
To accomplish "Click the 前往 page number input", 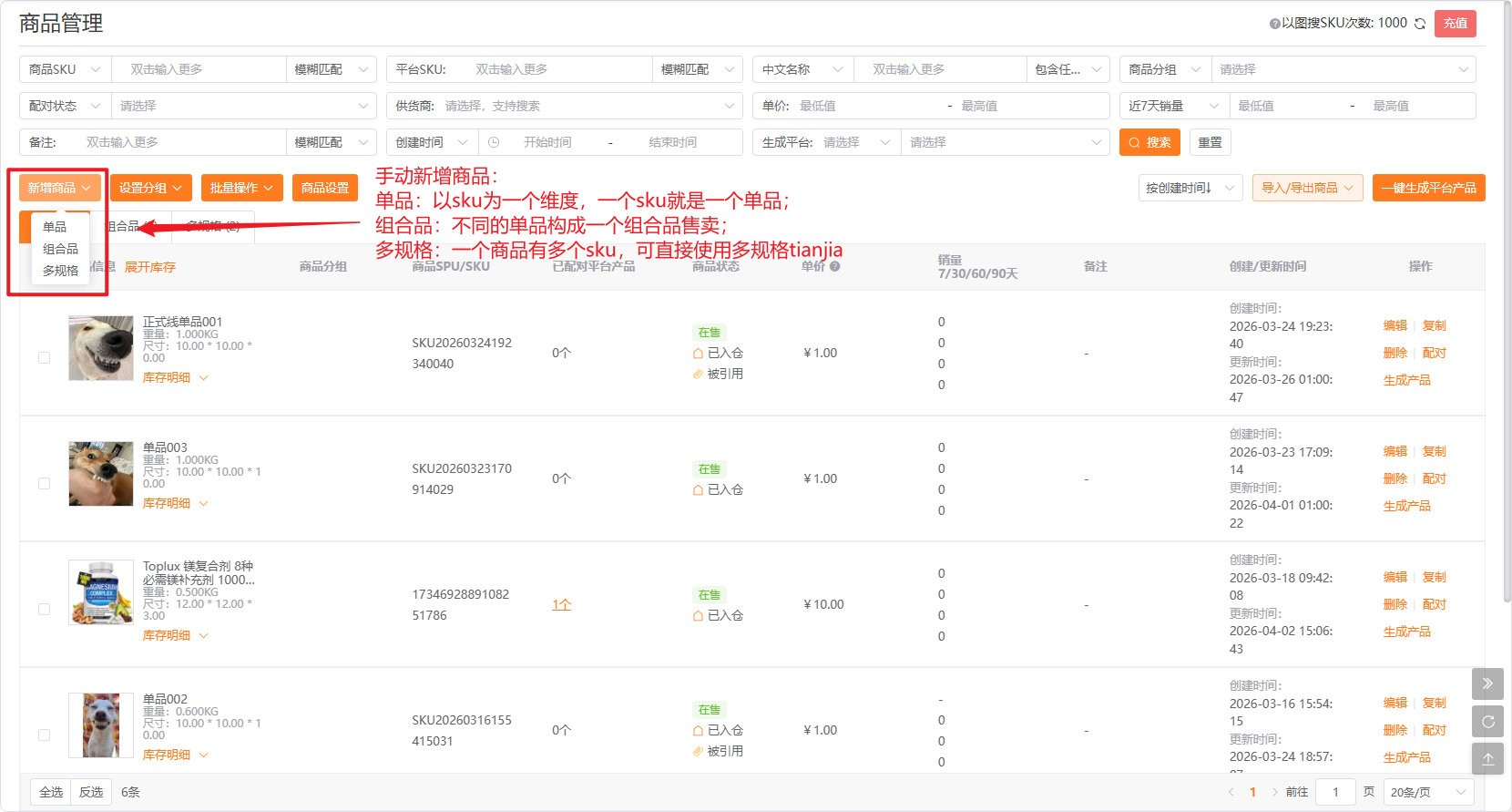I will tap(1335, 792).
